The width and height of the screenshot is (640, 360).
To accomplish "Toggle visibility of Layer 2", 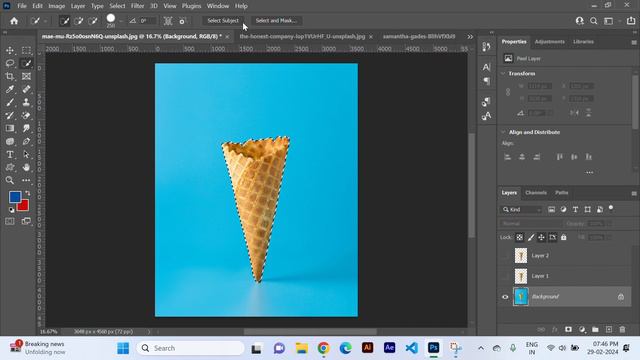I will 505,256.
